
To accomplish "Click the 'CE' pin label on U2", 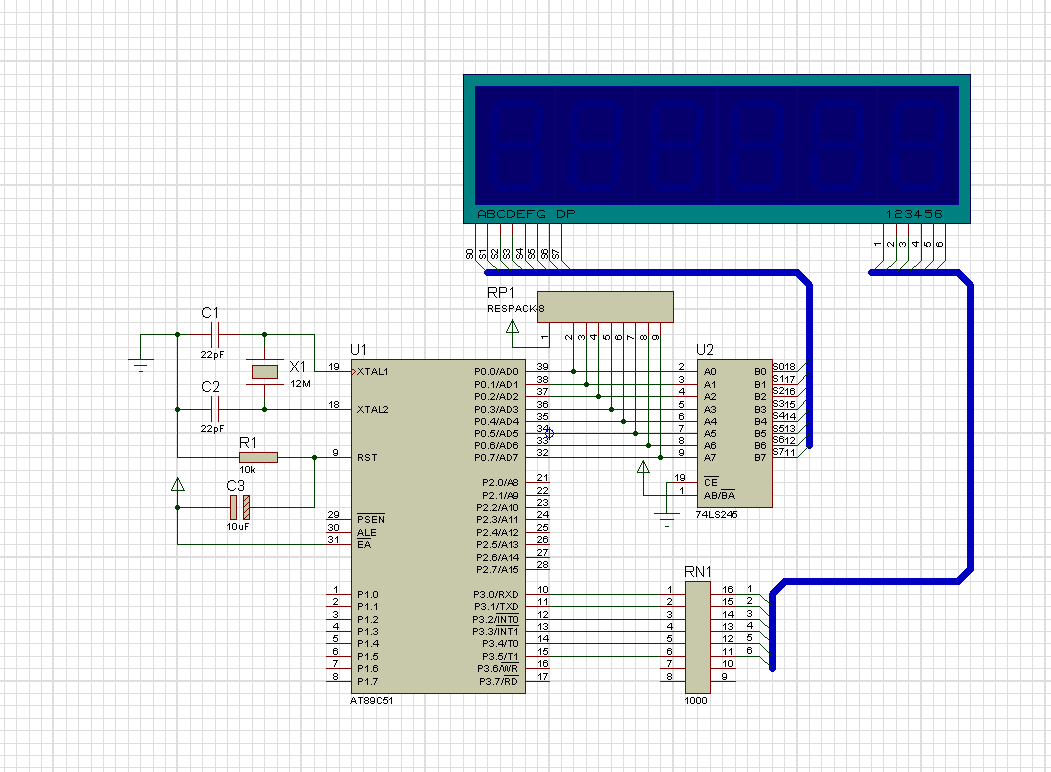I will pos(710,482).
